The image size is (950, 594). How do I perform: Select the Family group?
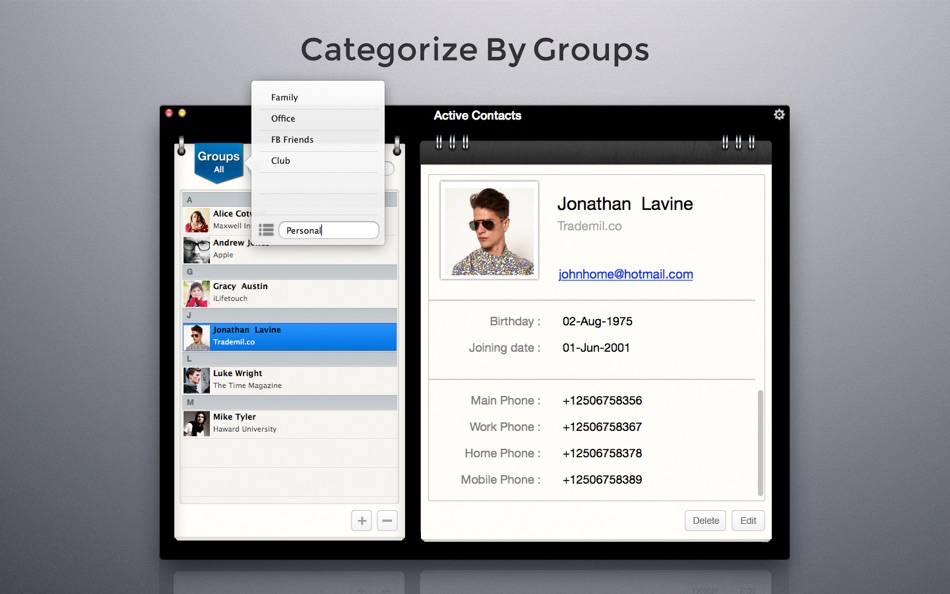pos(319,97)
